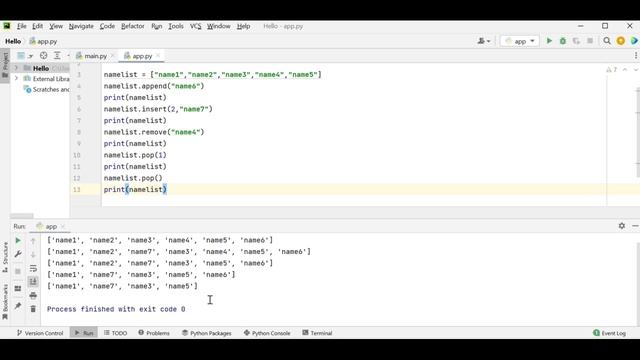The width and height of the screenshot is (640, 360).
Task: Click the down stack trace arrow
Action: (33, 254)
